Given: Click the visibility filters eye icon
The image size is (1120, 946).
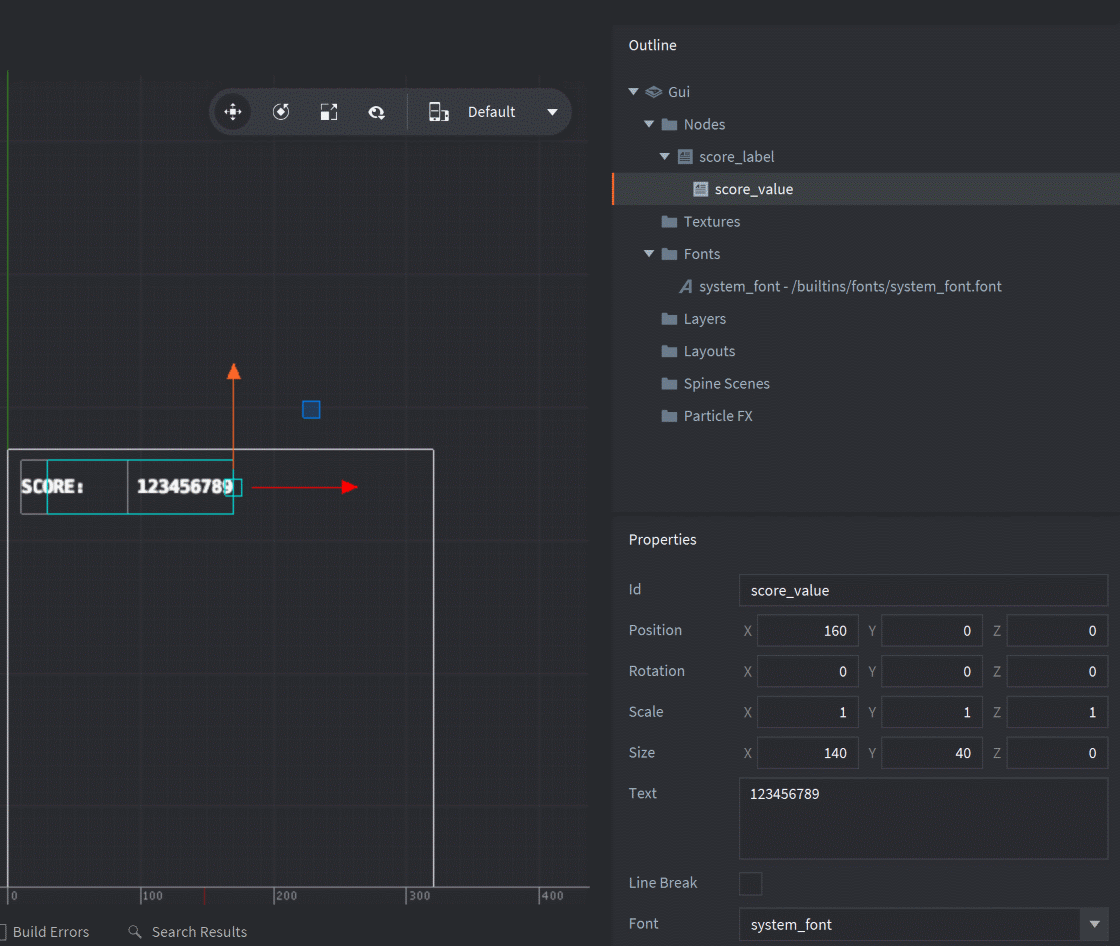Looking at the screenshot, I should (x=377, y=112).
